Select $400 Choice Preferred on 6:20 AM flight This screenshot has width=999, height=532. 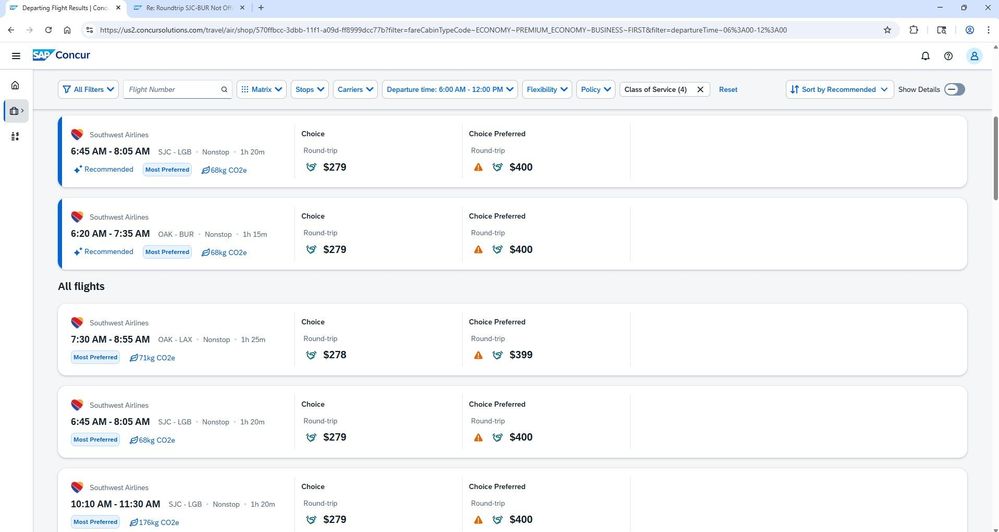(x=521, y=250)
